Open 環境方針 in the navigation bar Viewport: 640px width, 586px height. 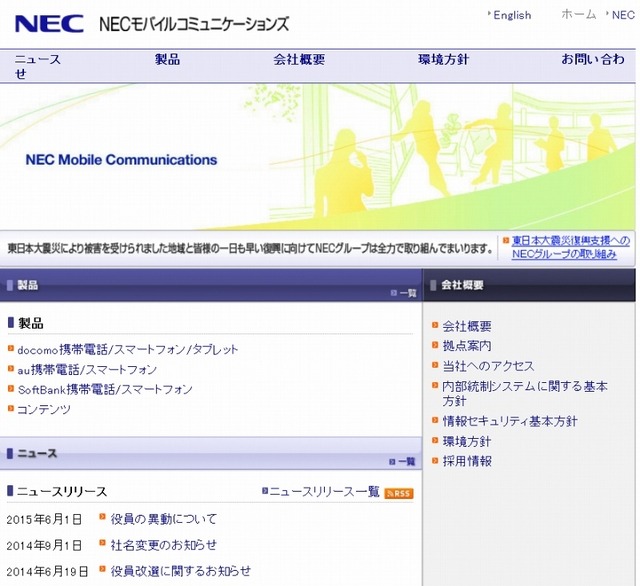[x=444, y=60]
